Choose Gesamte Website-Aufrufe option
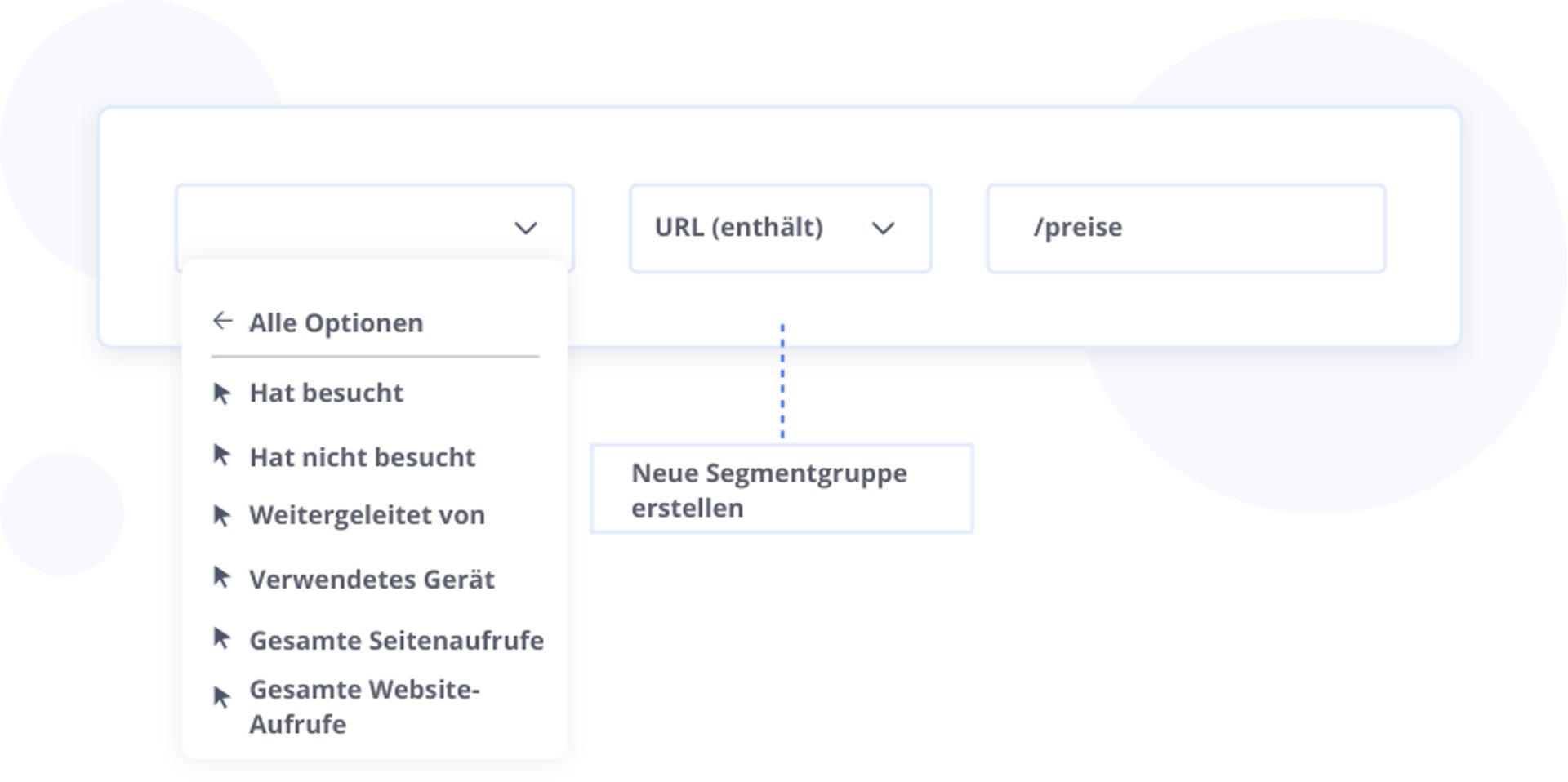This screenshot has height=782, width=1568. tap(363, 707)
